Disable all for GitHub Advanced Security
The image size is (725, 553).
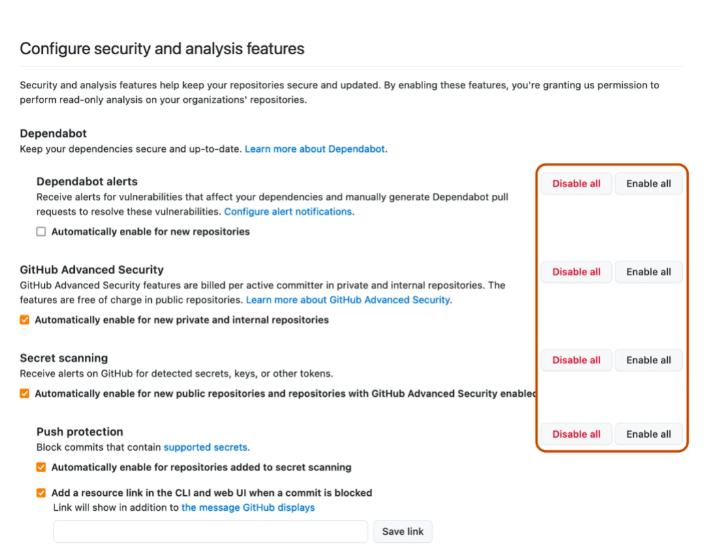click(576, 272)
